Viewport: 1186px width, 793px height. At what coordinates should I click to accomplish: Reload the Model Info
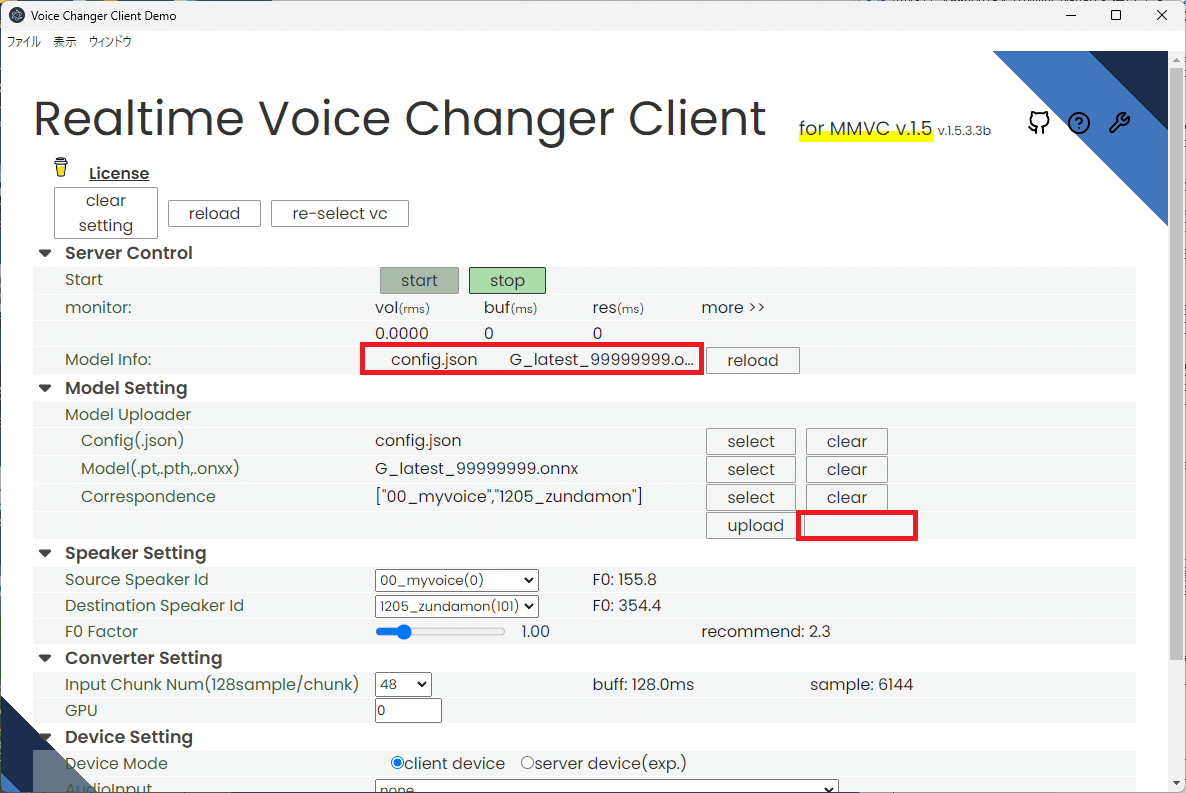[x=753, y=360]
